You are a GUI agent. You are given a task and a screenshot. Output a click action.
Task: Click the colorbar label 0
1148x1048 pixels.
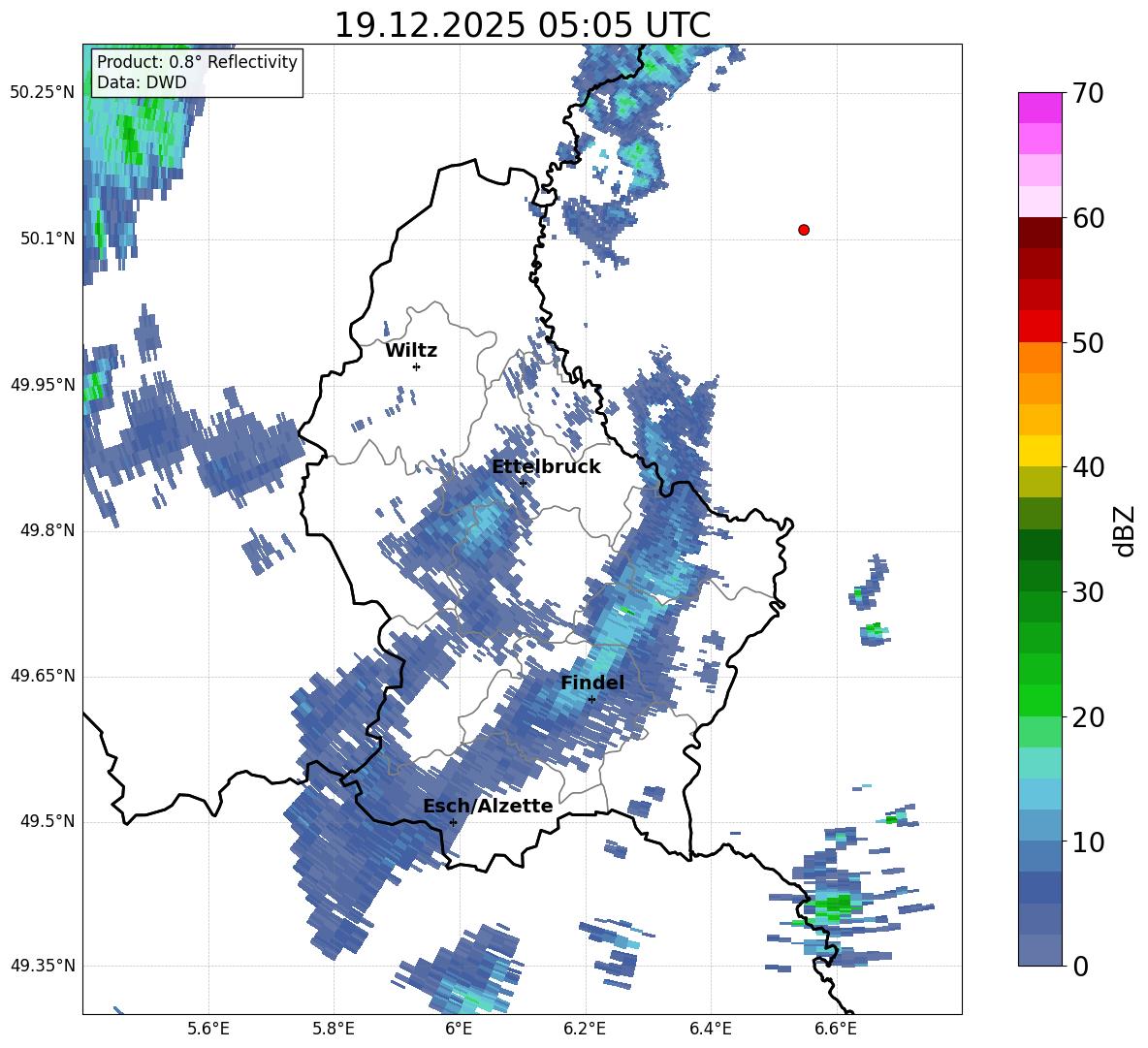tap(1081, 967)
